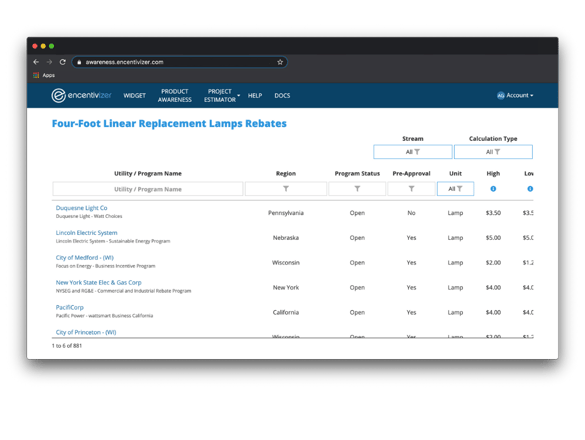The width and height of the screenshot is (585, 440).
Task: Click the High column header
Action: (493, 174)
